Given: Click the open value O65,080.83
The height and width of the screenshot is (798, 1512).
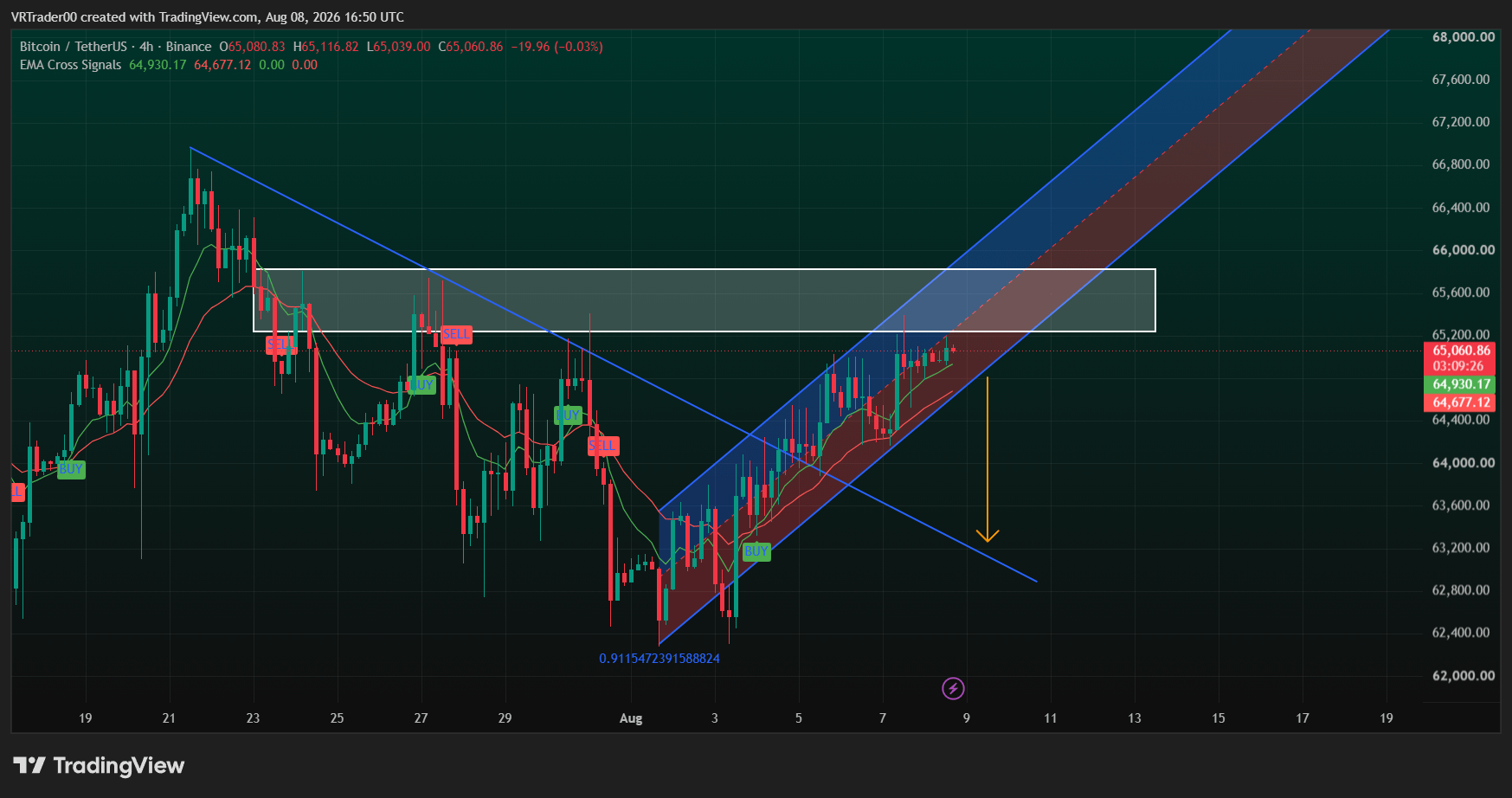Looking at the screenshot, I should coord(252,47).
